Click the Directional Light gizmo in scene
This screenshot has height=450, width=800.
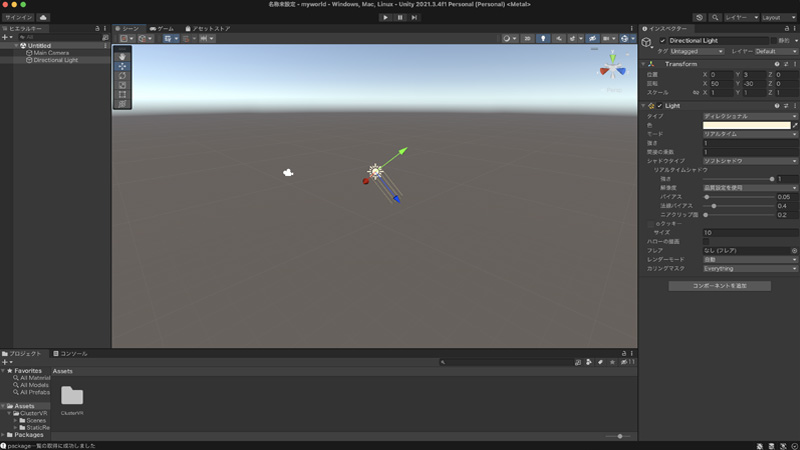pos(375,171)
